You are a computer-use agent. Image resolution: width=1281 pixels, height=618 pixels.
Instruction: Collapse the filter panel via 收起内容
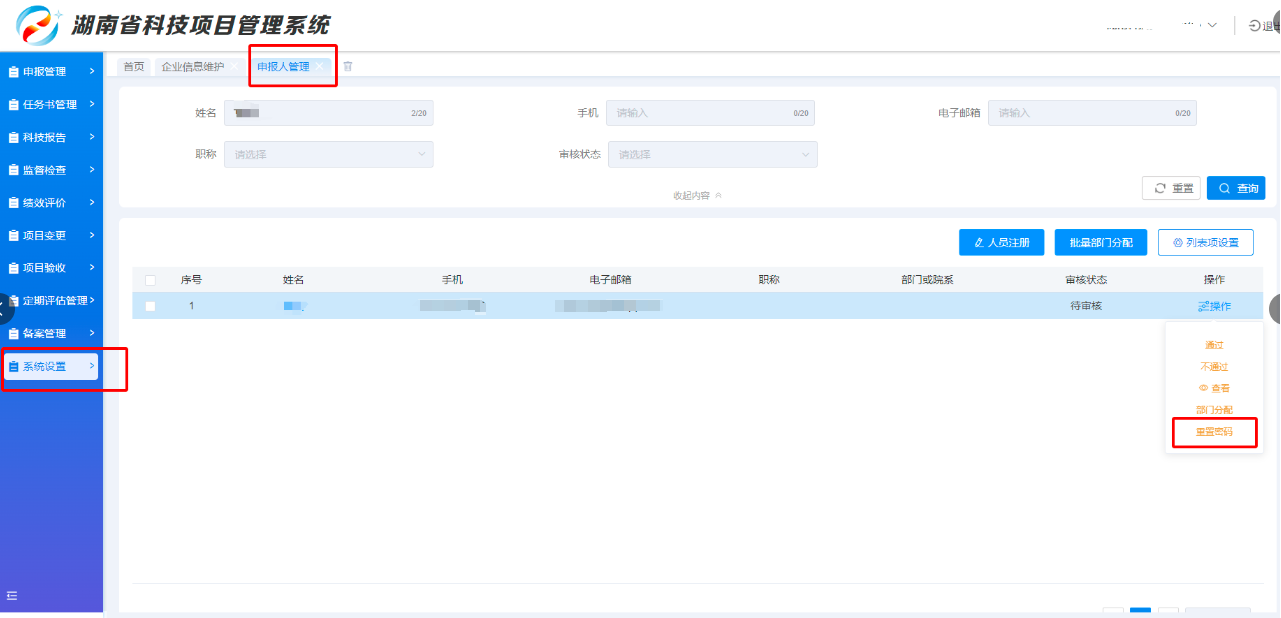[x=697, y=196]
